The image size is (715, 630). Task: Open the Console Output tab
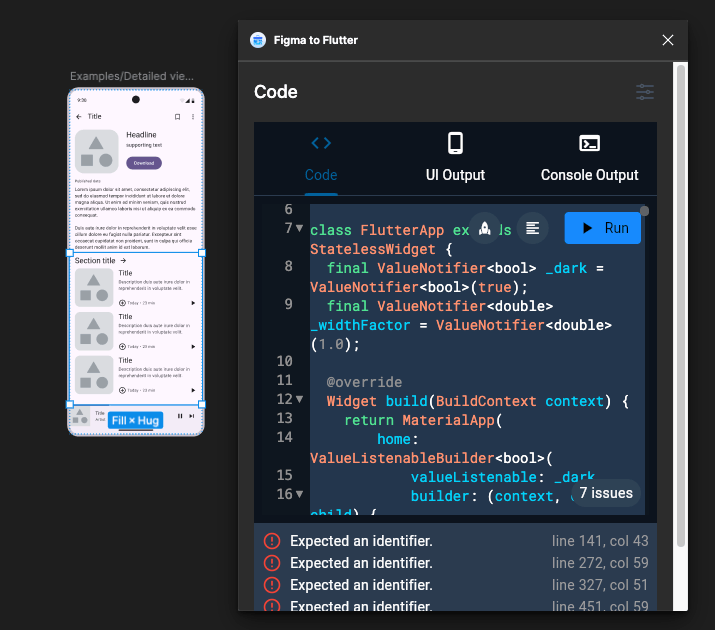coord(589,159)
